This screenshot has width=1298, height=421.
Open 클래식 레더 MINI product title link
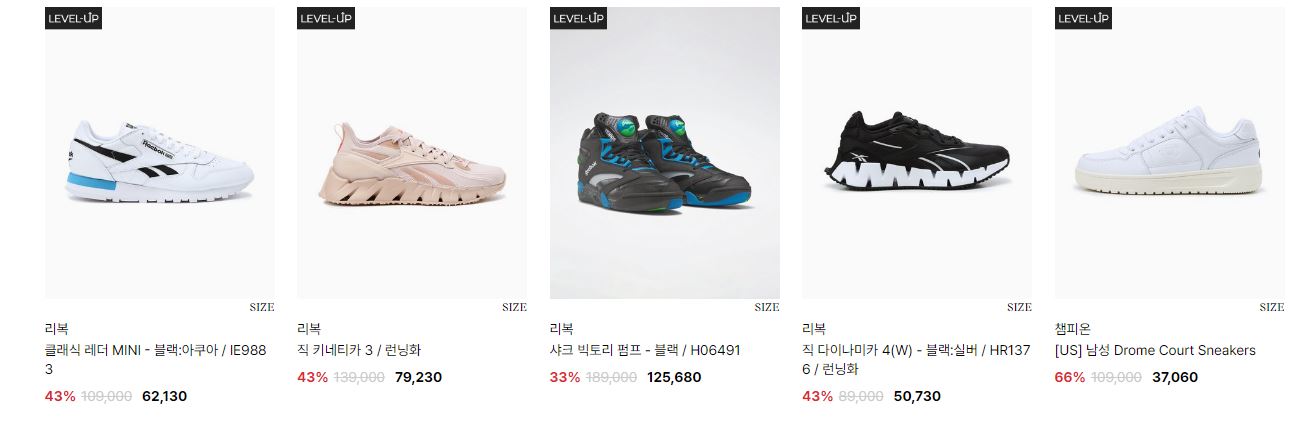point(156,360)
